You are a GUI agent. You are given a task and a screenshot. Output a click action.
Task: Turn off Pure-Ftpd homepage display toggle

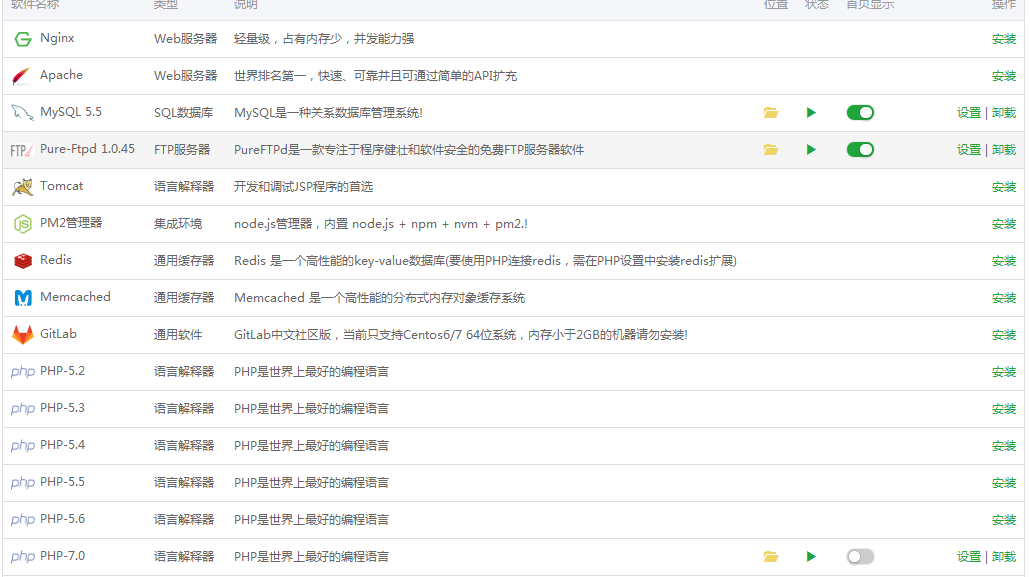860,150
